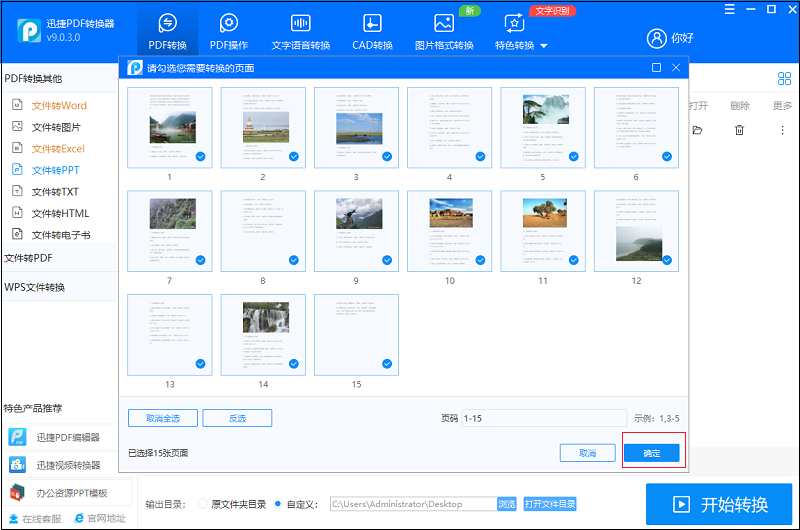Switch view with the grid layout icon
Viewport: 800px width, 530px height.
784,79
